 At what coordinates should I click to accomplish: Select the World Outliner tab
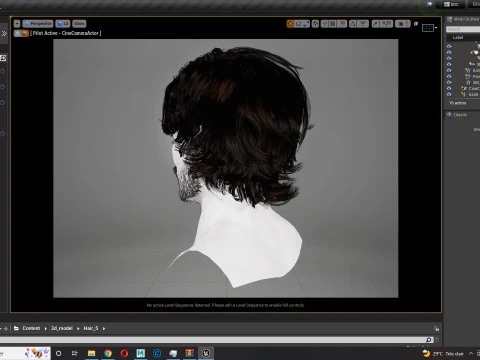463,19
